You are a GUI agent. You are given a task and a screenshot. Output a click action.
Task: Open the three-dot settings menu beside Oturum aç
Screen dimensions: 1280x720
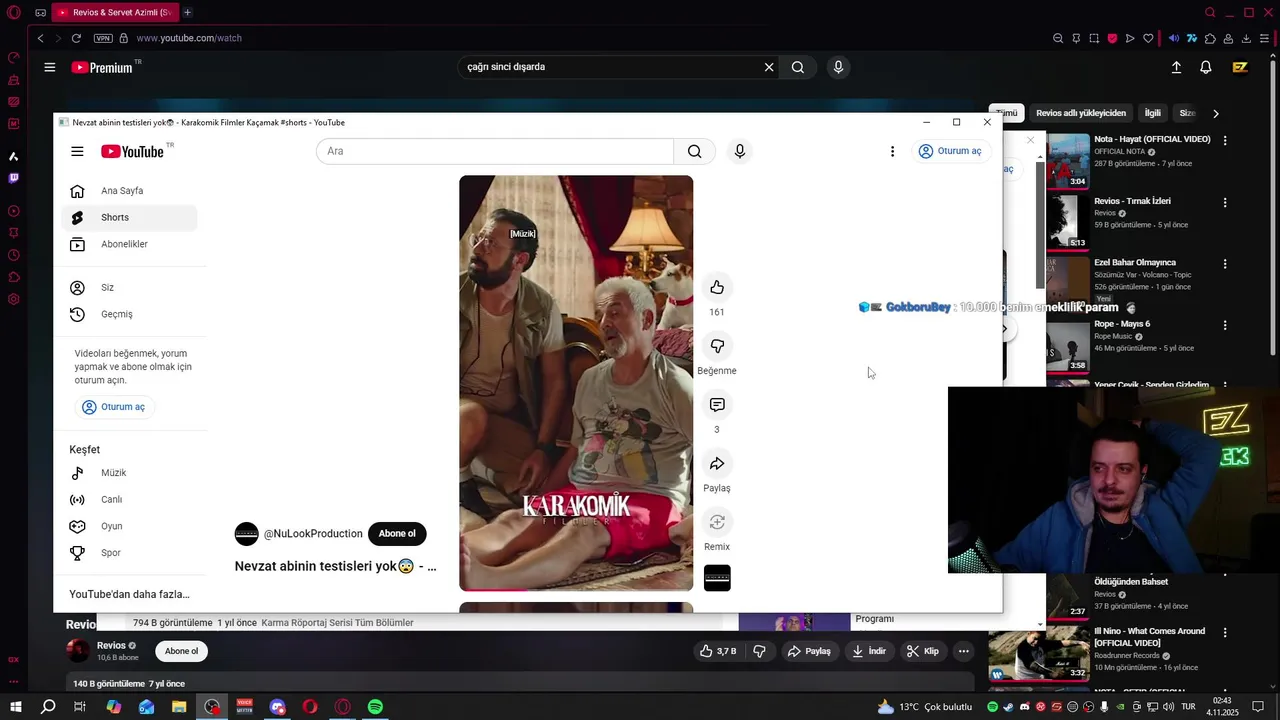(x=892, y=151)
